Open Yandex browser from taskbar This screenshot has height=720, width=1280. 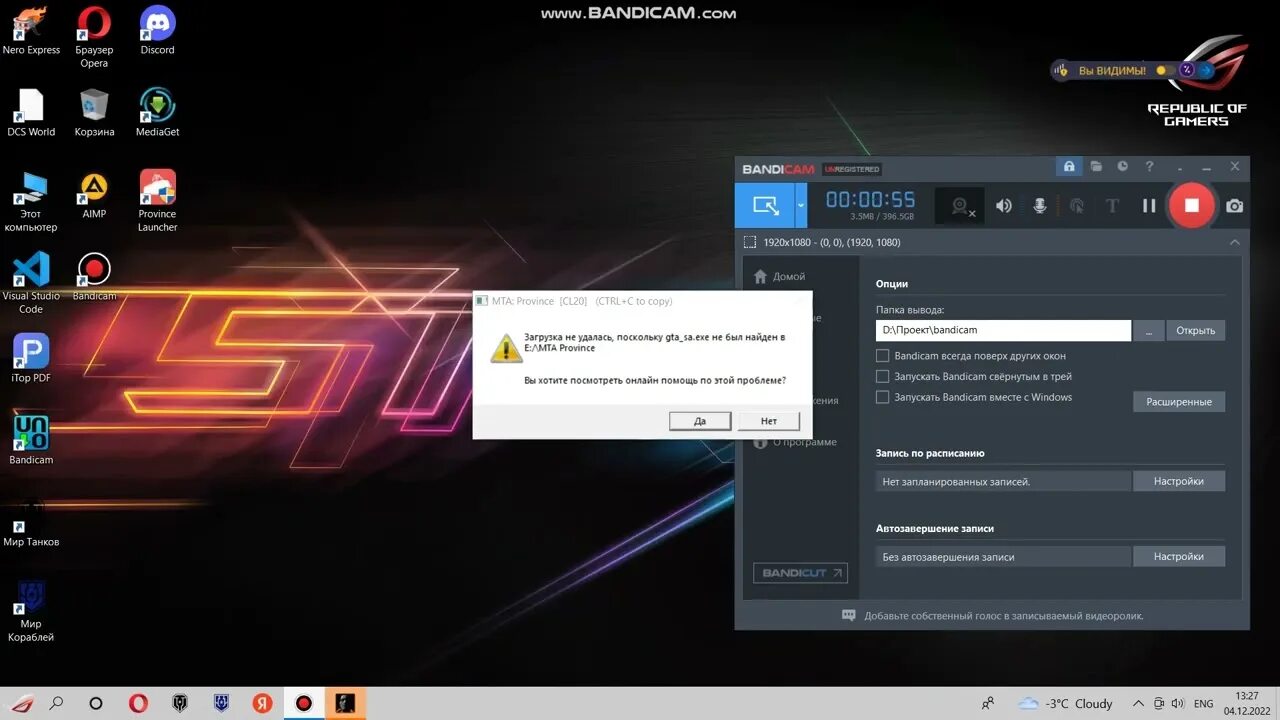[262, 703]
